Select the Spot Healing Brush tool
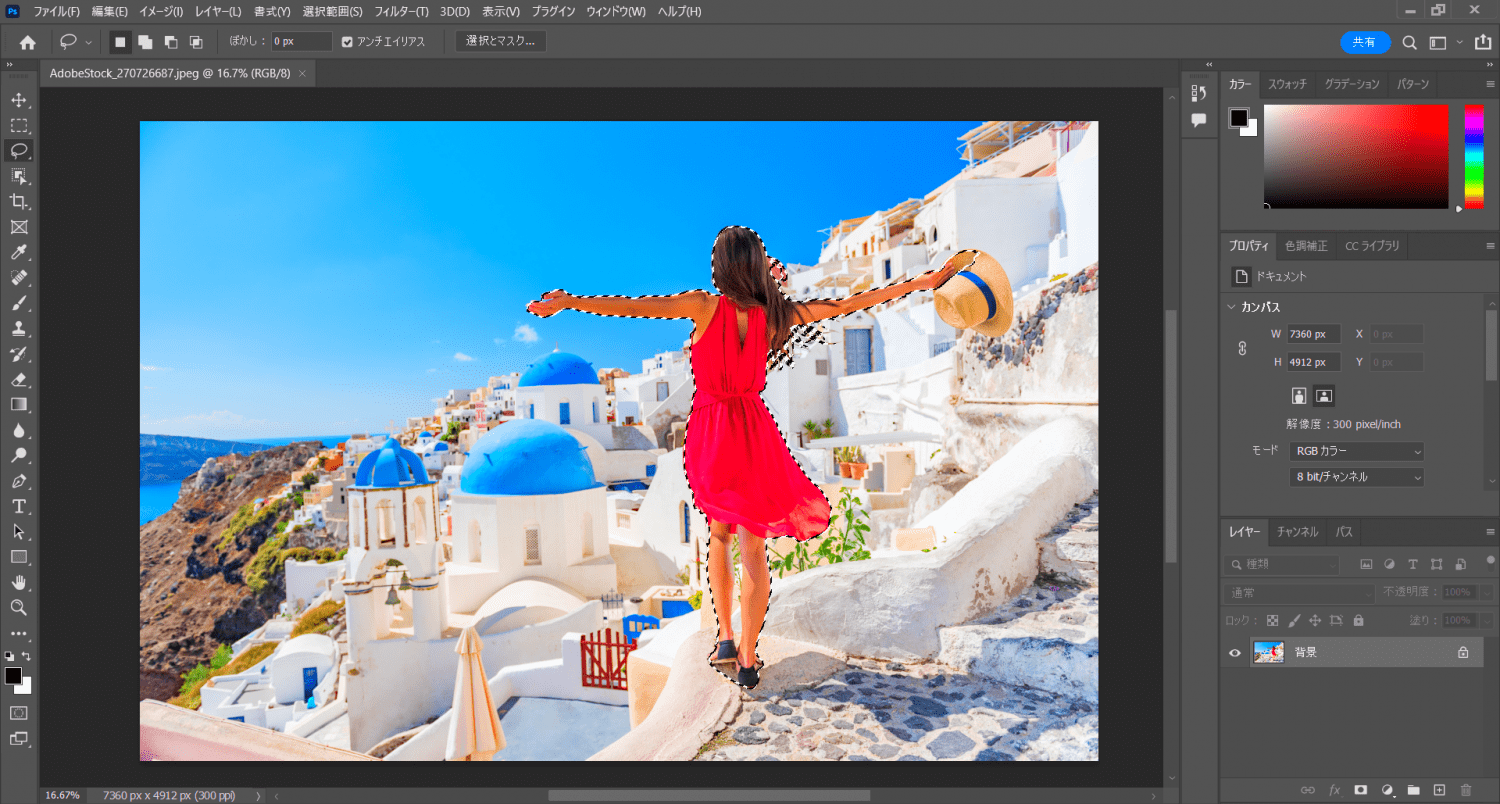Image resolution: width=1500 pixels, height=804 pixels. tap(18, 278)
